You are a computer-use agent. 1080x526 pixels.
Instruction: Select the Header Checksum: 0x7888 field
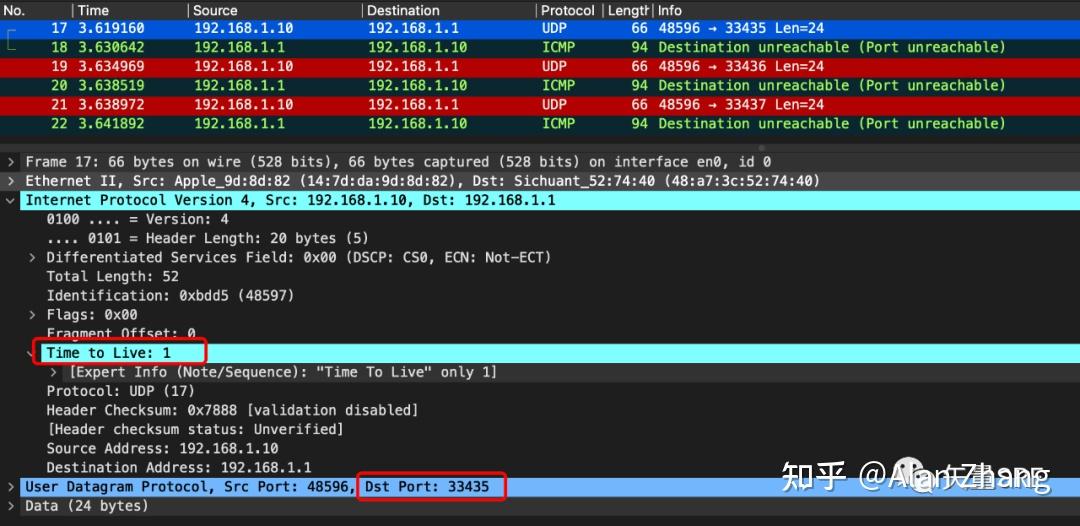click(x=232, y=410)
